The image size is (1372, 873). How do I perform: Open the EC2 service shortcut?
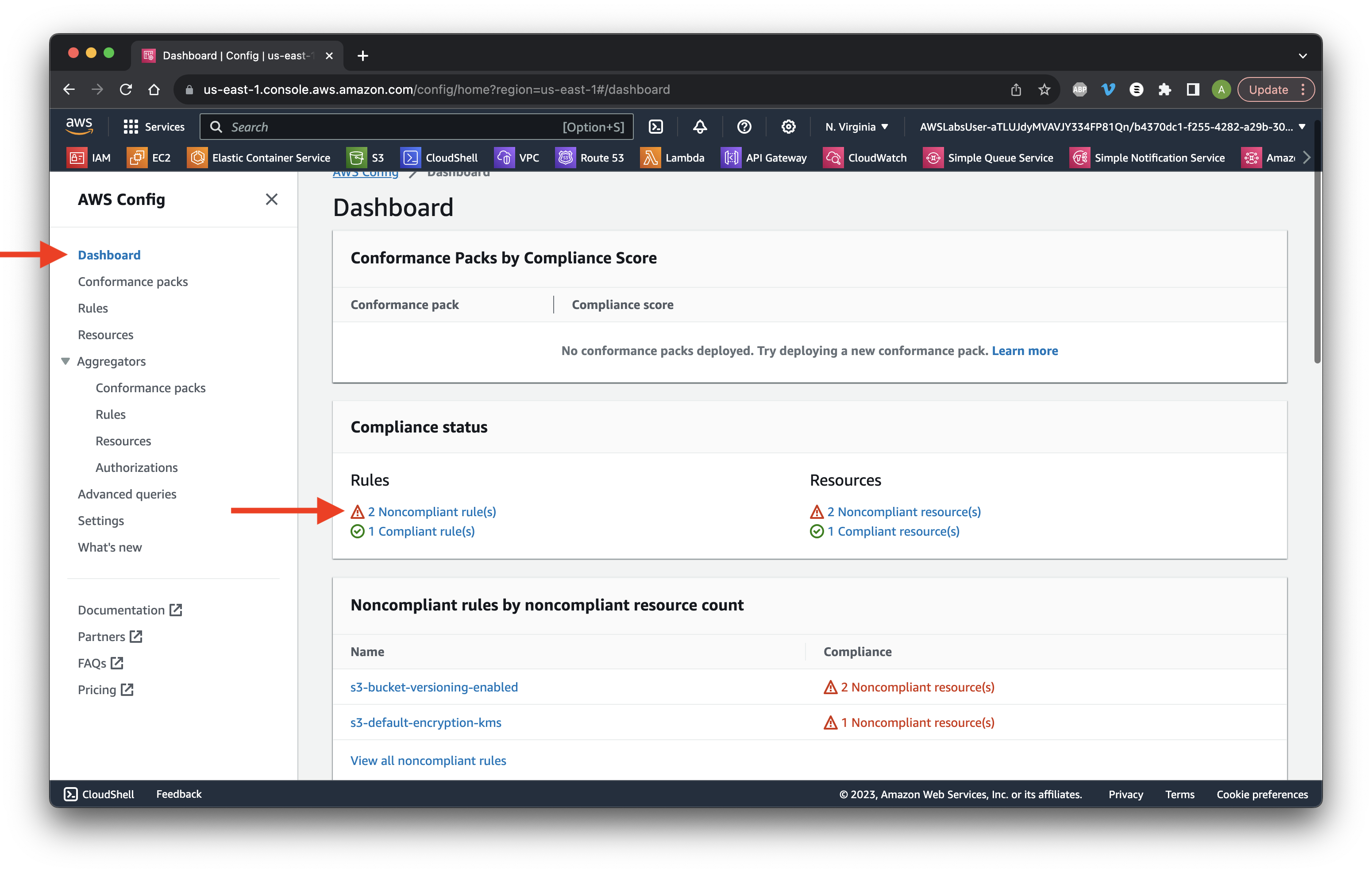[149, 158]
